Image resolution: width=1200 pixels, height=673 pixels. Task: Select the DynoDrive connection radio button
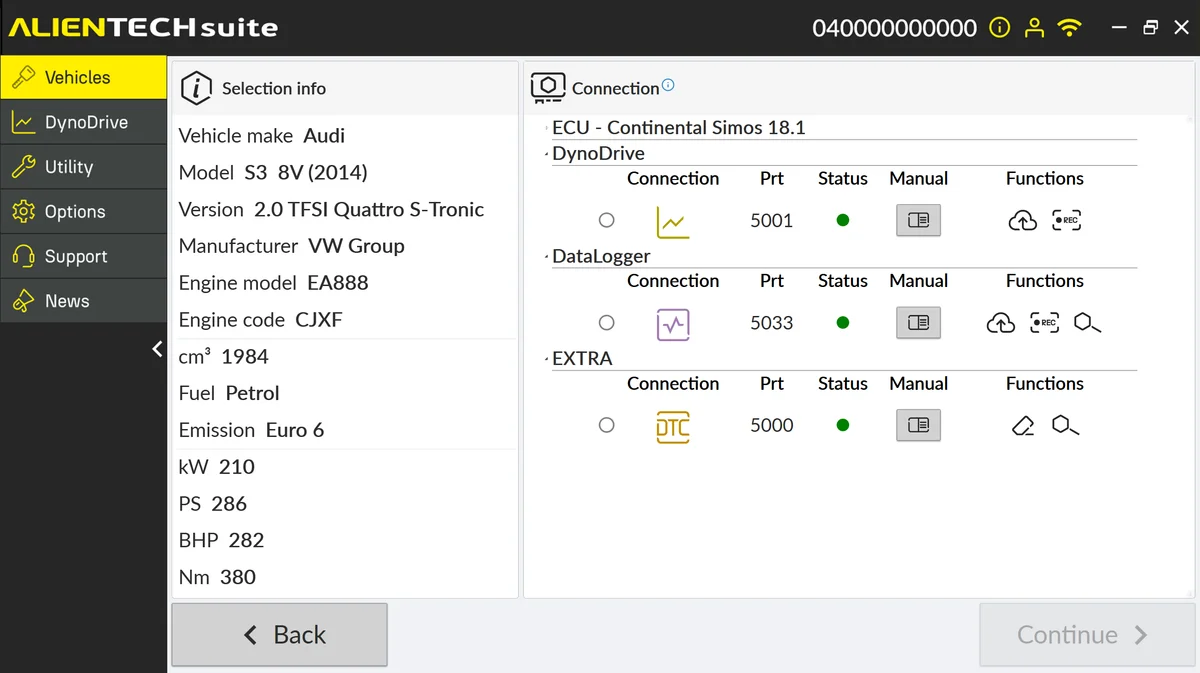point(606,220)
